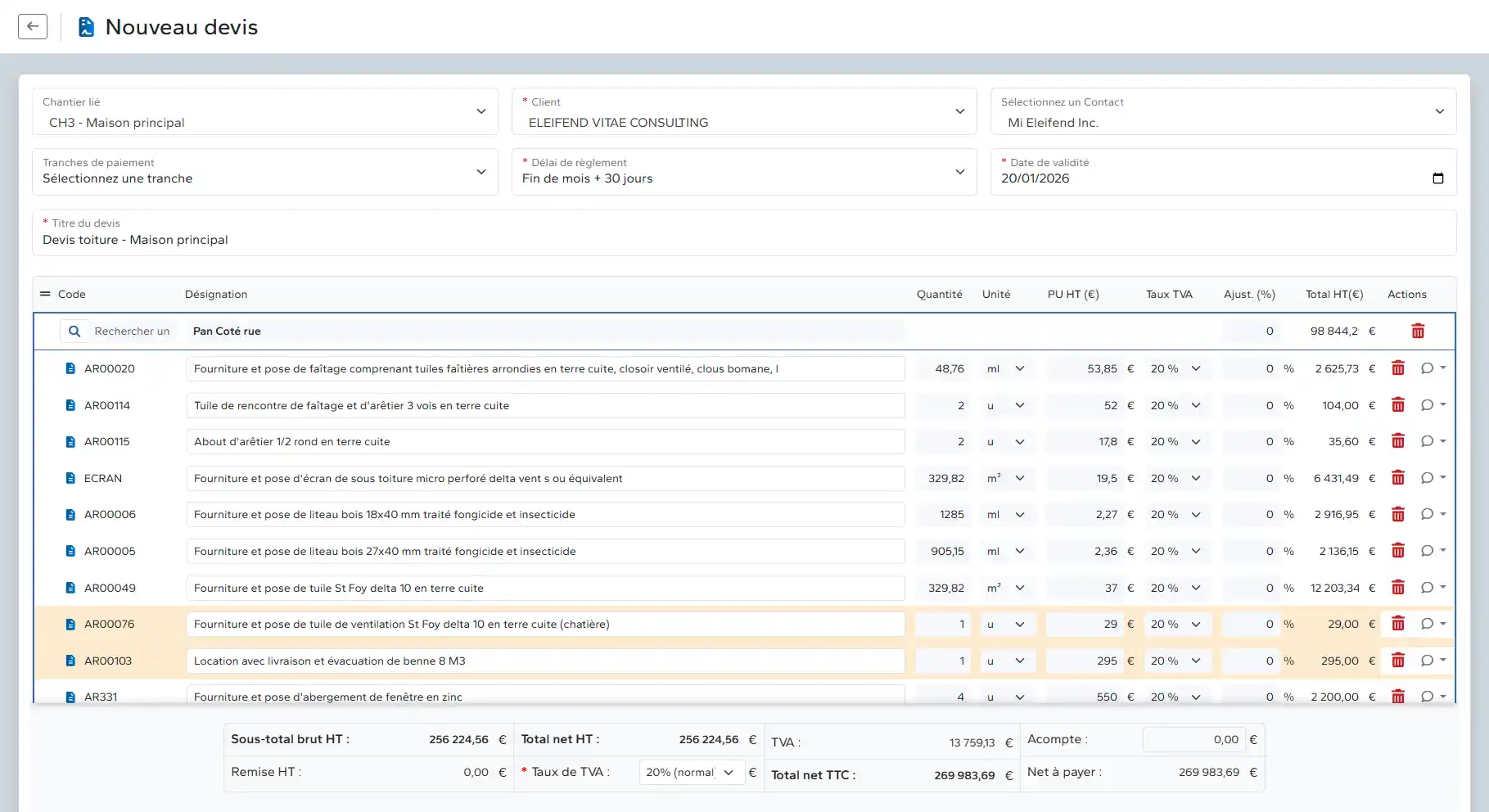Delete the AR00020 line with the trash icon
This screenshot has width=1489, height=812.
(1397, 368)
